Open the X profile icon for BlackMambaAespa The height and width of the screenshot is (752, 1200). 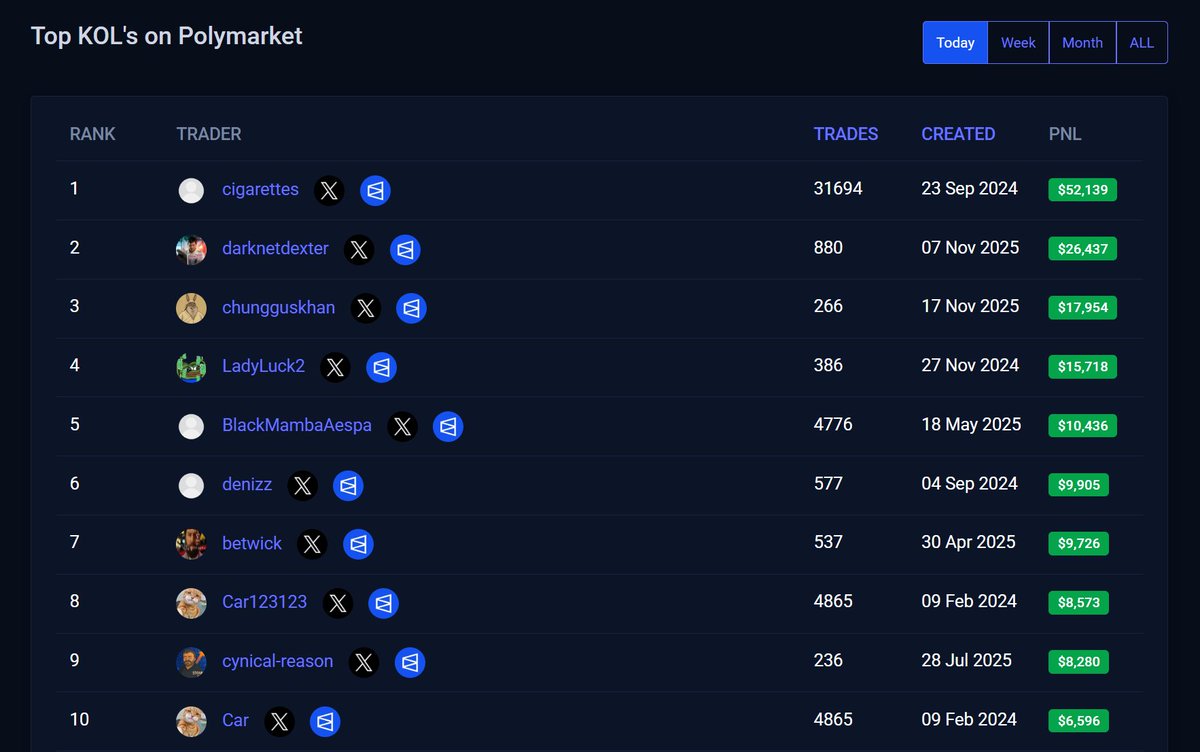[x=402, y=426]
